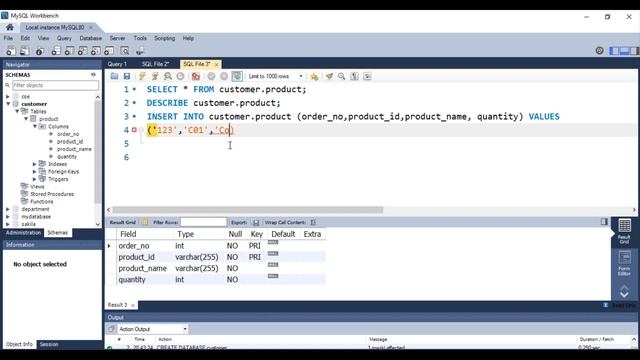Select the product_name column in Navigator

click(x=74, y=149)
